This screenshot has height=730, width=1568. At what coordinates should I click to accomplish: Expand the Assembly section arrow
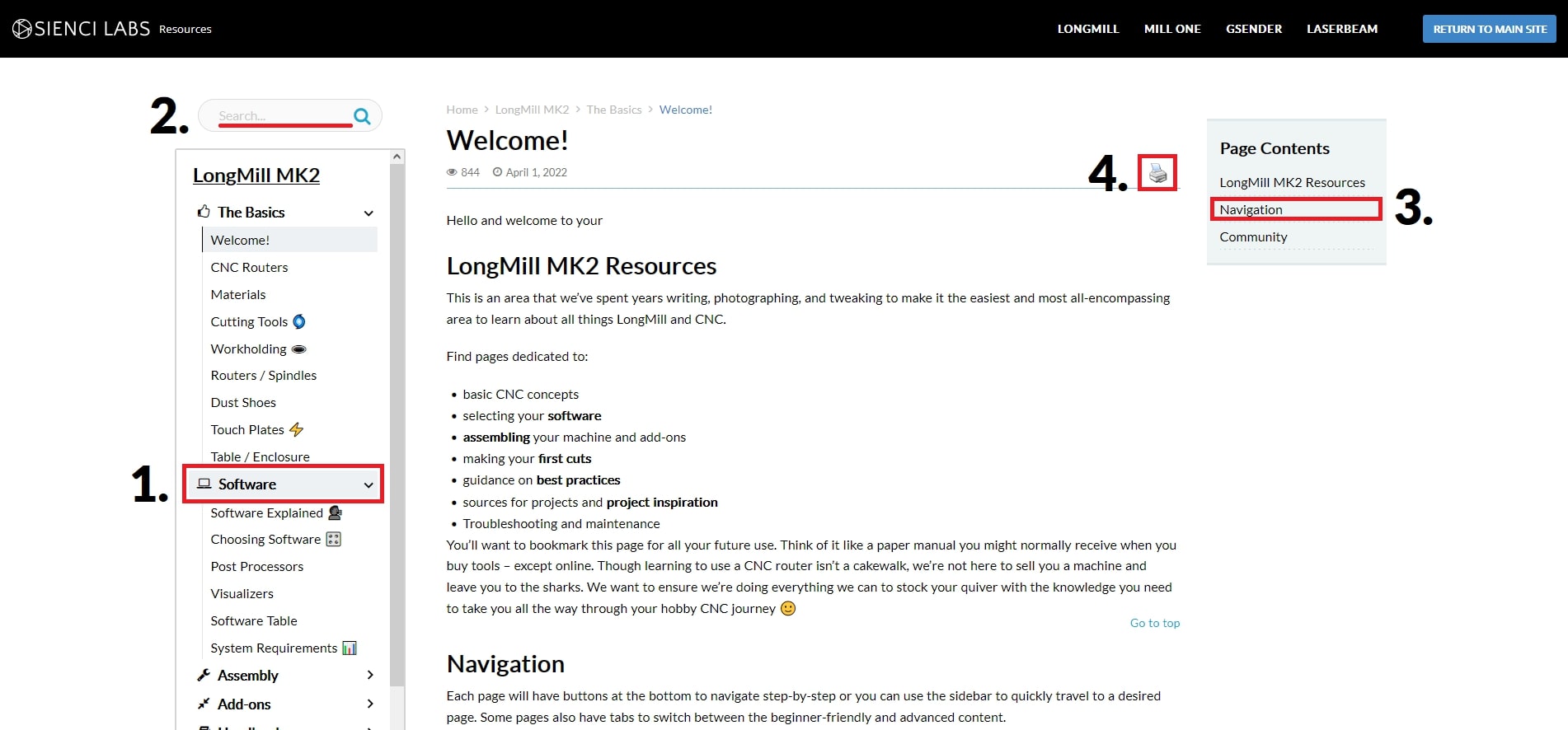(369, 675)
